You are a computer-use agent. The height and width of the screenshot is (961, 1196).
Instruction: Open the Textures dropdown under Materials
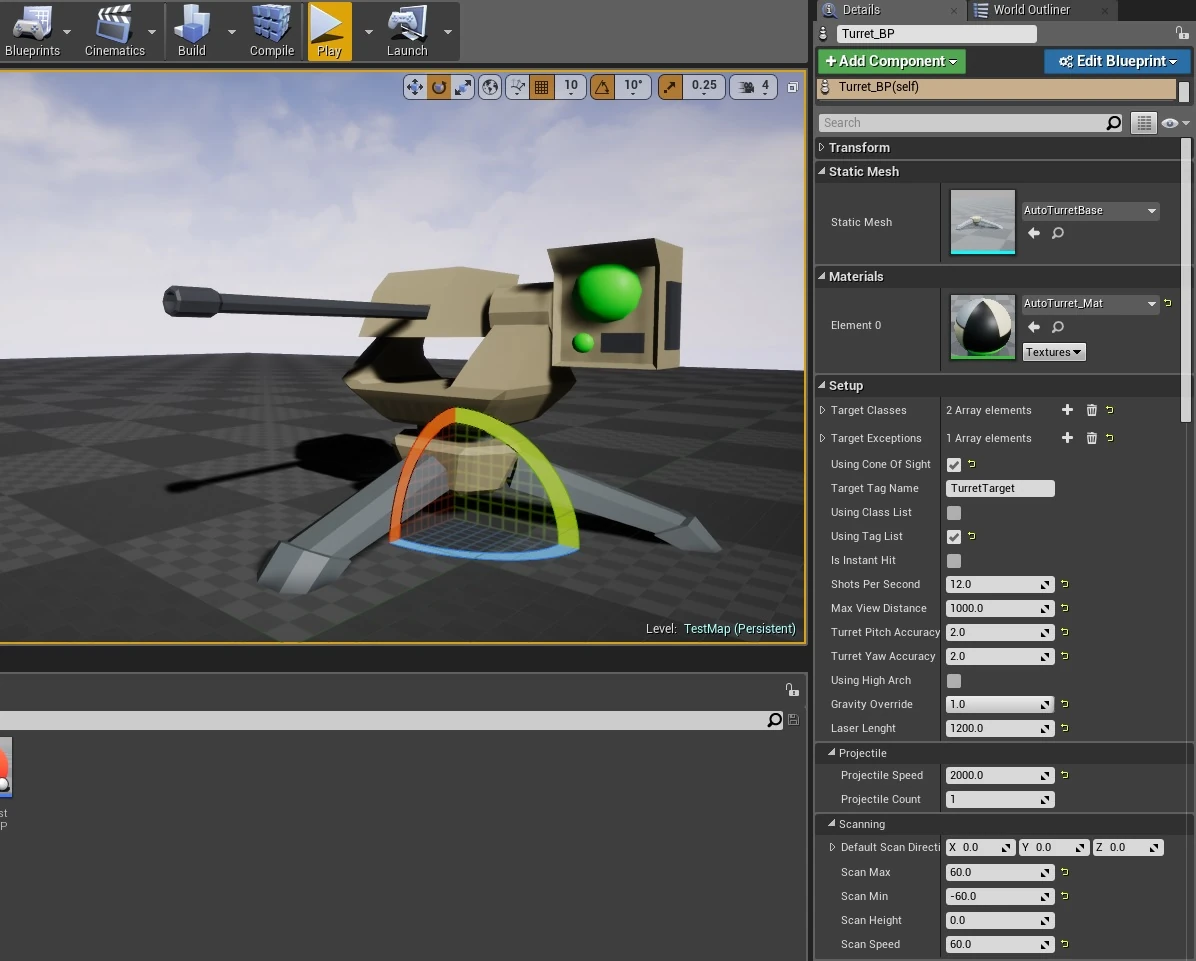[1053, 352]
